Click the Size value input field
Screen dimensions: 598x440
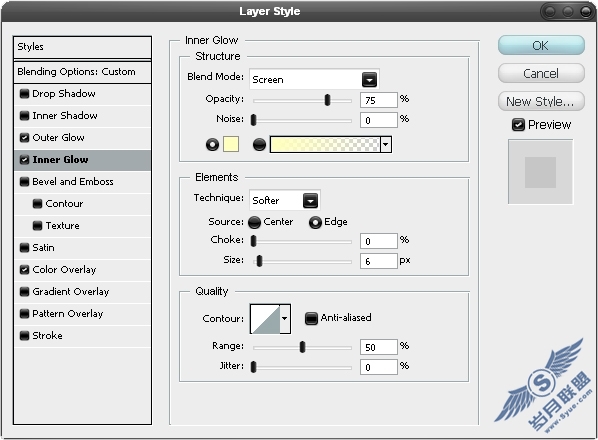(379, 261)
